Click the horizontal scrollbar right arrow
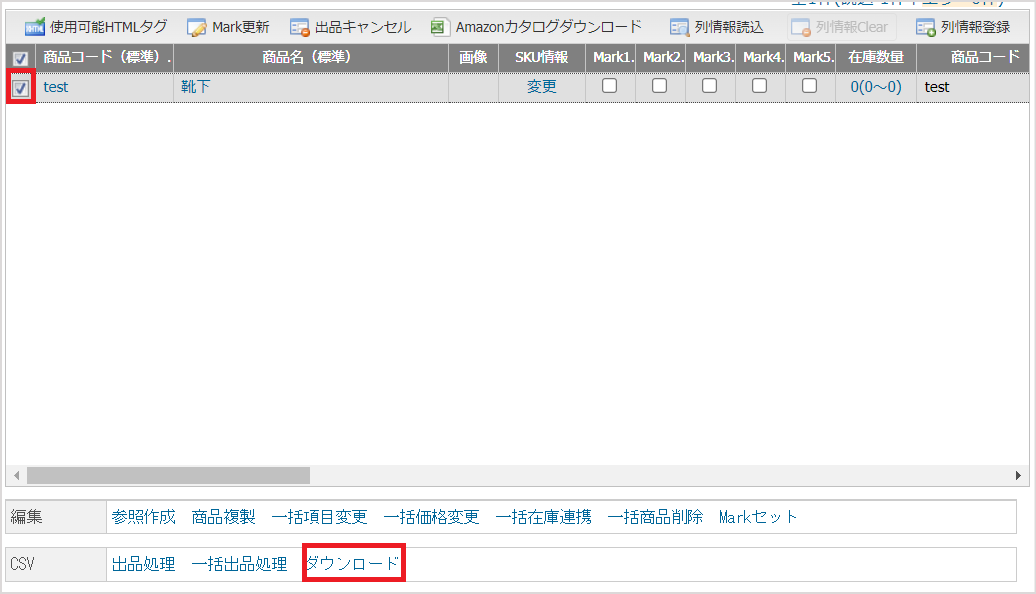This screenshot has height=594, width=1036. (1018, 476)
